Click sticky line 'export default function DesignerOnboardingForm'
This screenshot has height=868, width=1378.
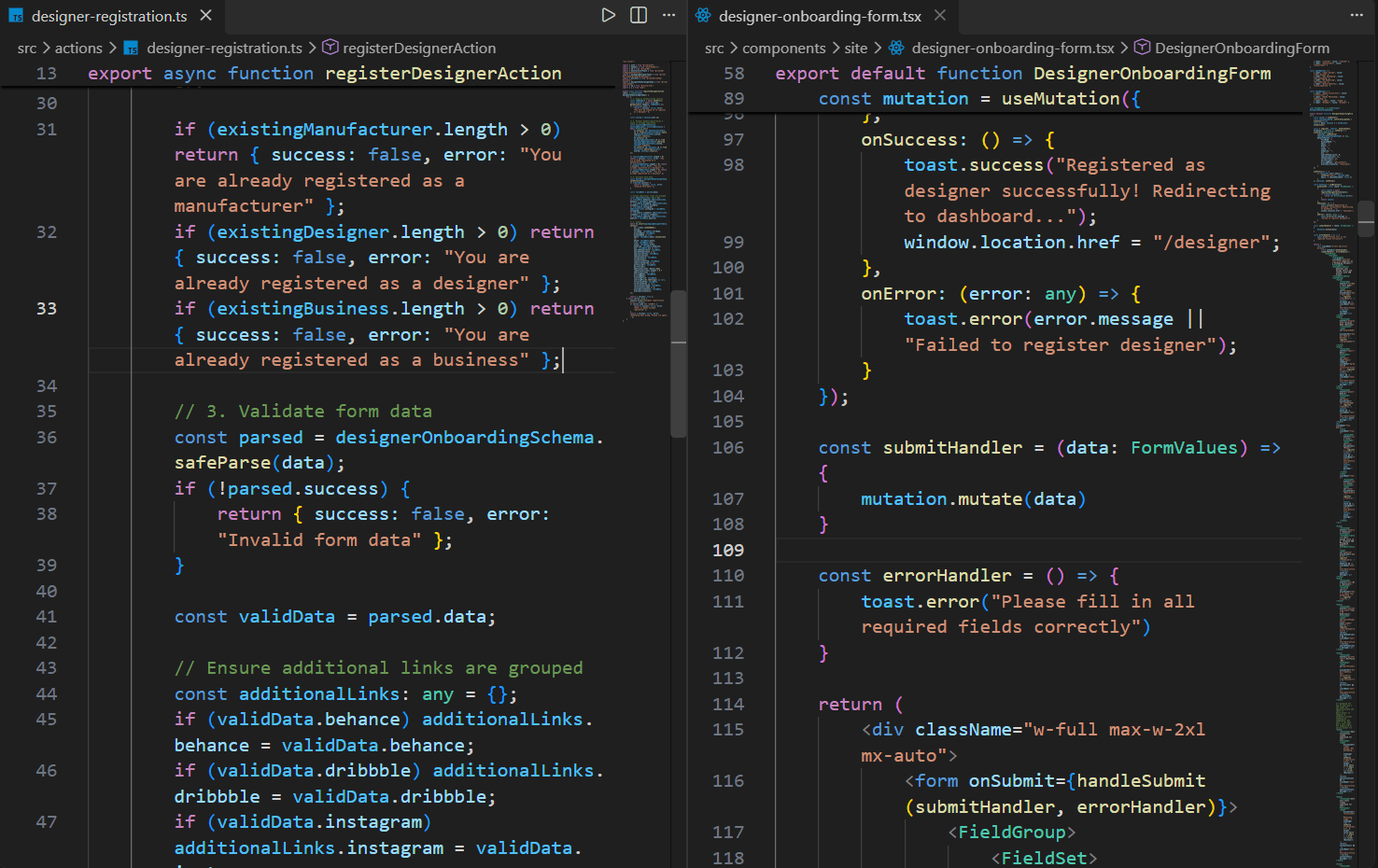pos(1023,74)
